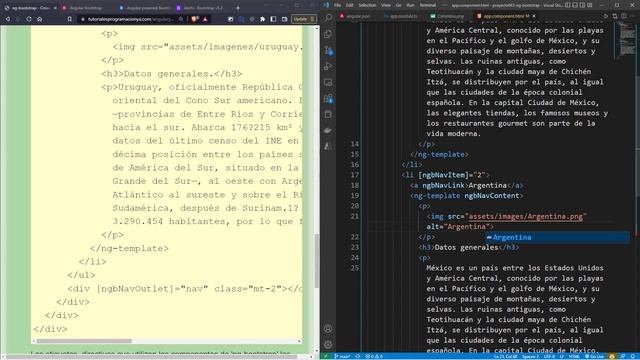Click the remote window indicator in status bar

coord(326,356)
